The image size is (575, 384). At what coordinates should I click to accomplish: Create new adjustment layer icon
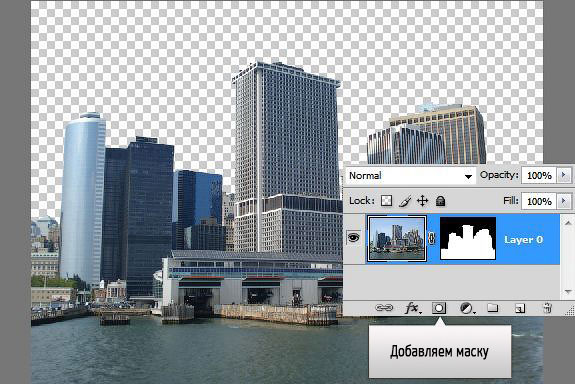tap(467, 308)
